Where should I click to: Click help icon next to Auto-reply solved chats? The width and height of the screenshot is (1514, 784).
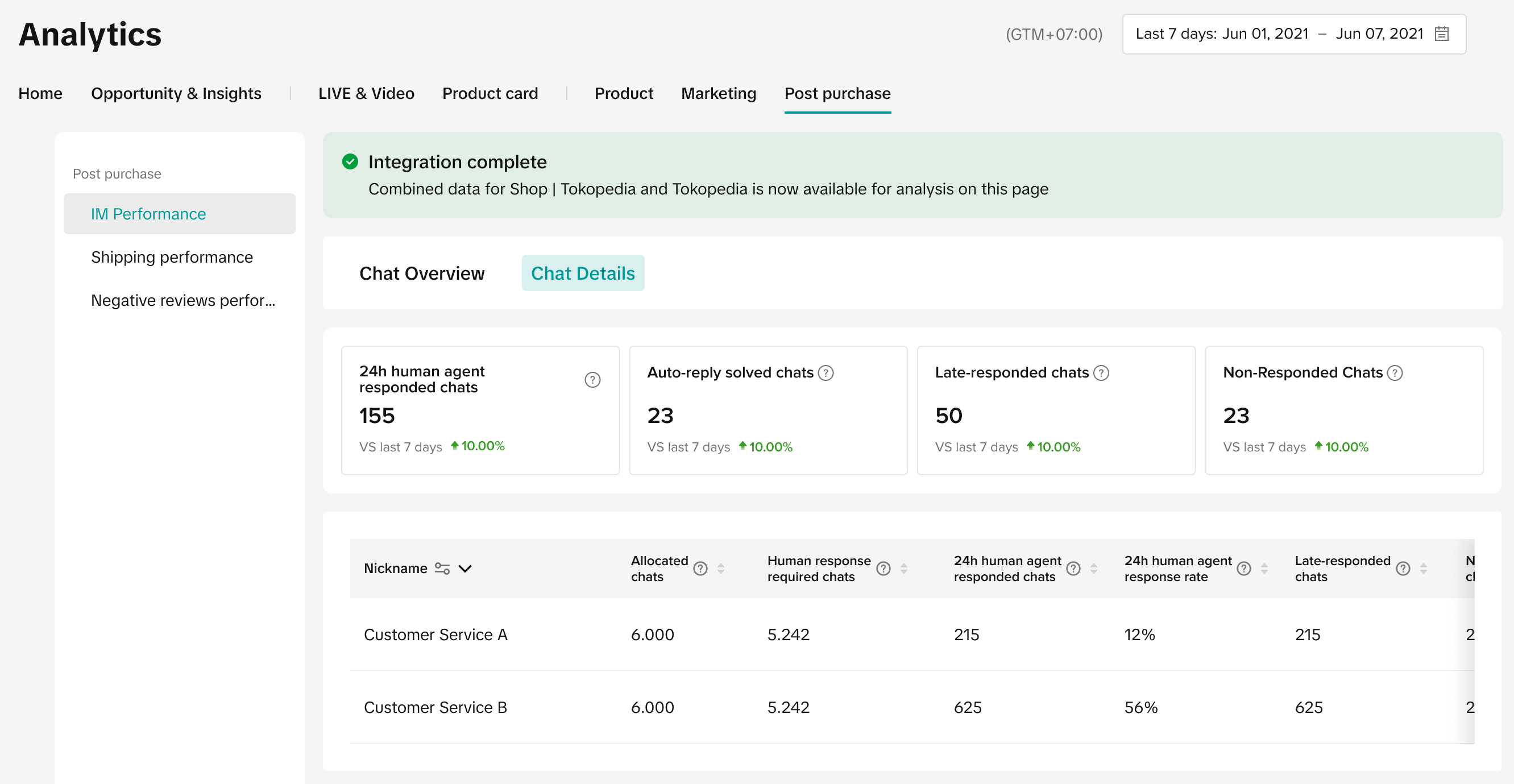pyautogui.click(x=826, y=372)
